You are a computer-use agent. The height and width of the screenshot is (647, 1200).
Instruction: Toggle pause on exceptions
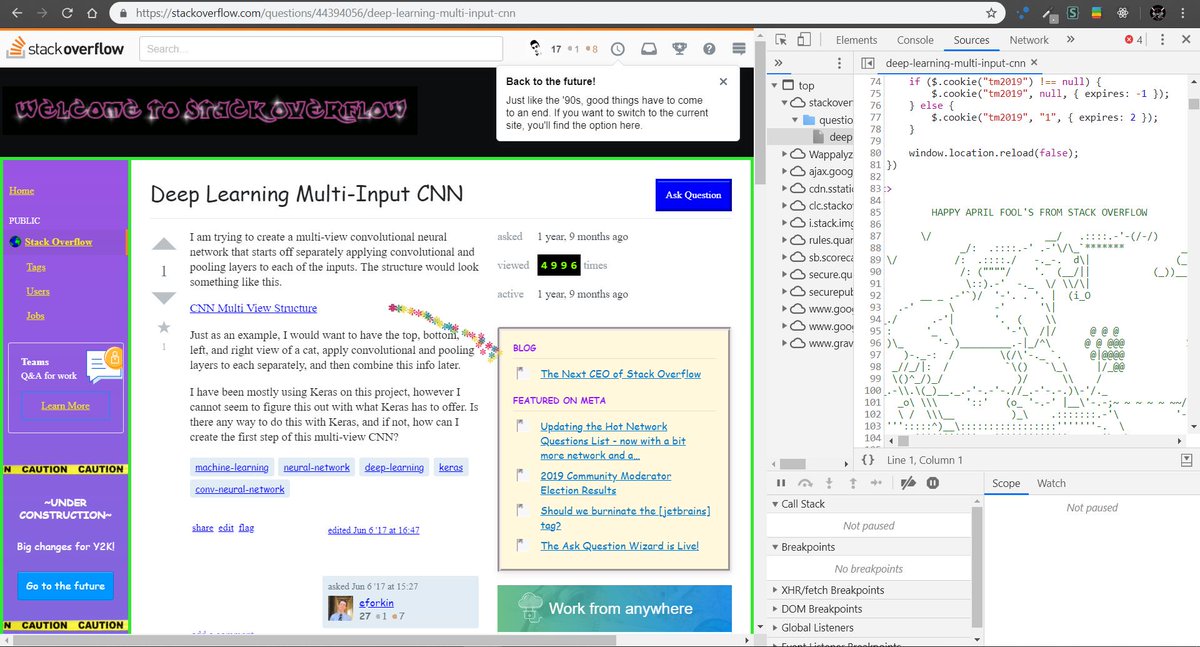click(933, 483)
